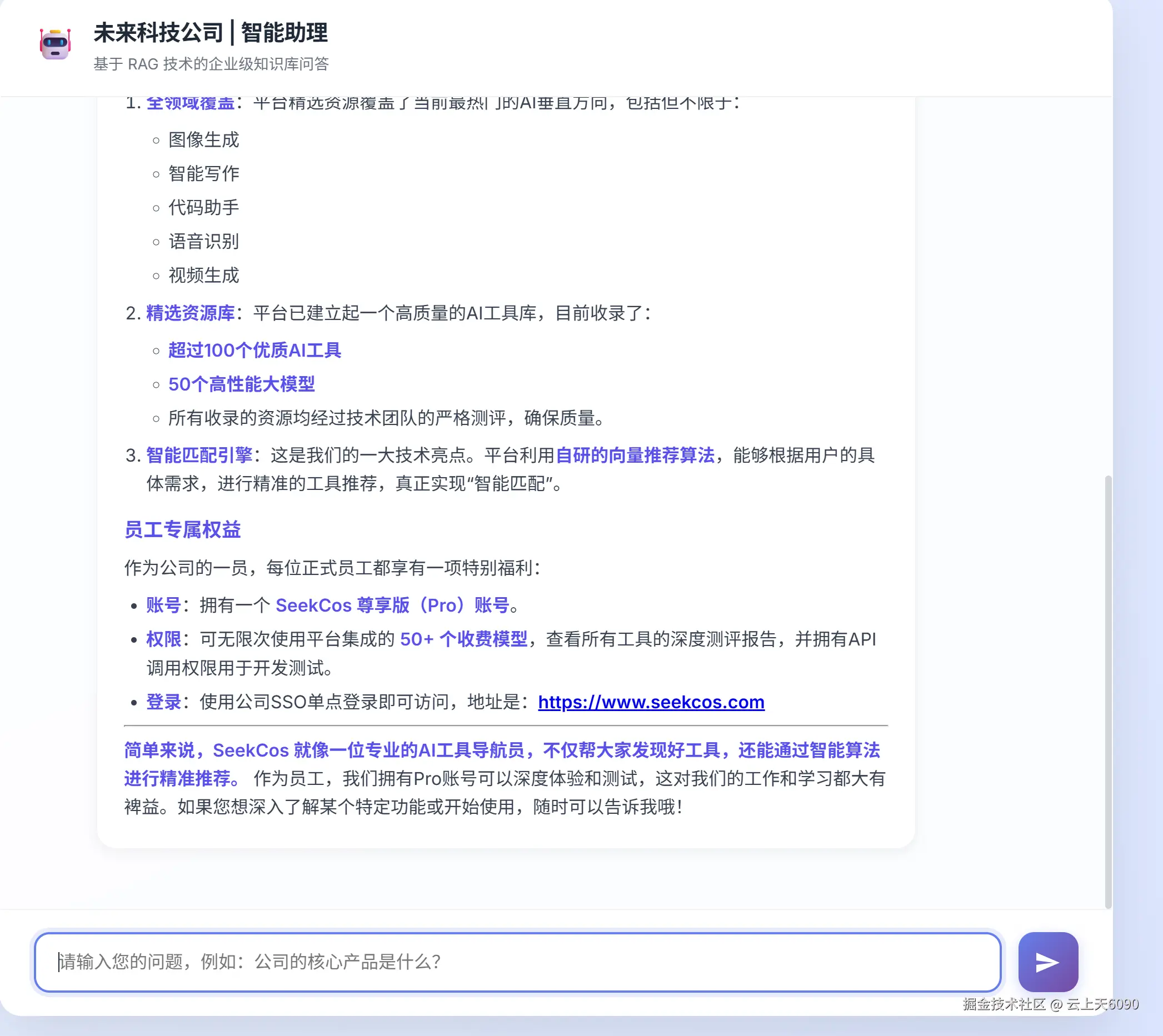Click the subtitle mentioning RAG 技术
This screenshot has height=1036, width=1163.
[211, 64]
